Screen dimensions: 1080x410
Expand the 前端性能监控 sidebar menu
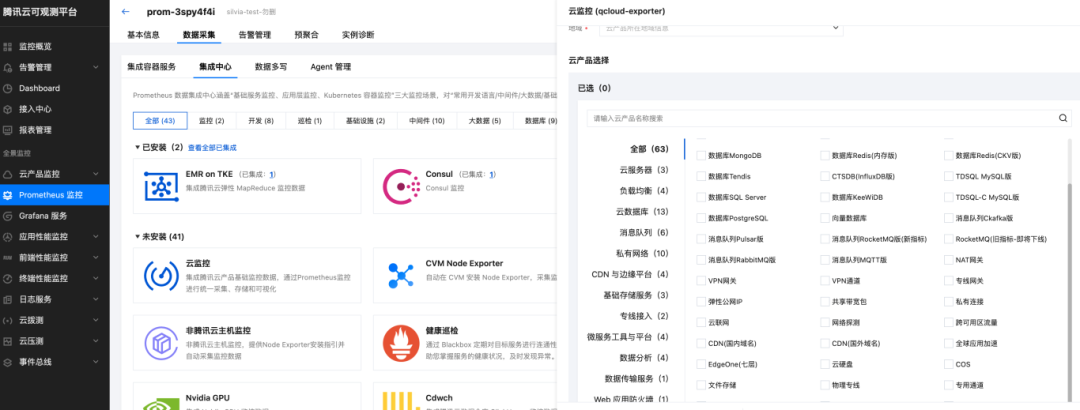96,258
